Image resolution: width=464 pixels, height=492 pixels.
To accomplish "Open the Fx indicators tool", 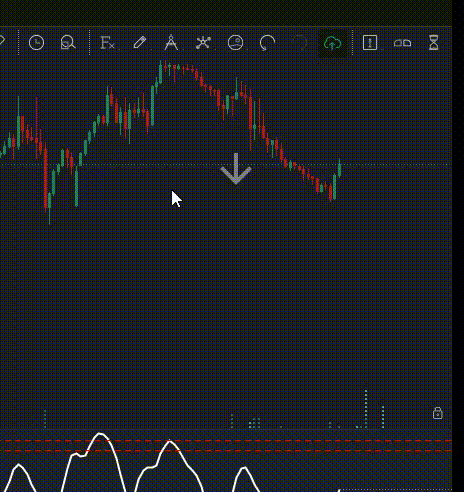I will 107,43.
